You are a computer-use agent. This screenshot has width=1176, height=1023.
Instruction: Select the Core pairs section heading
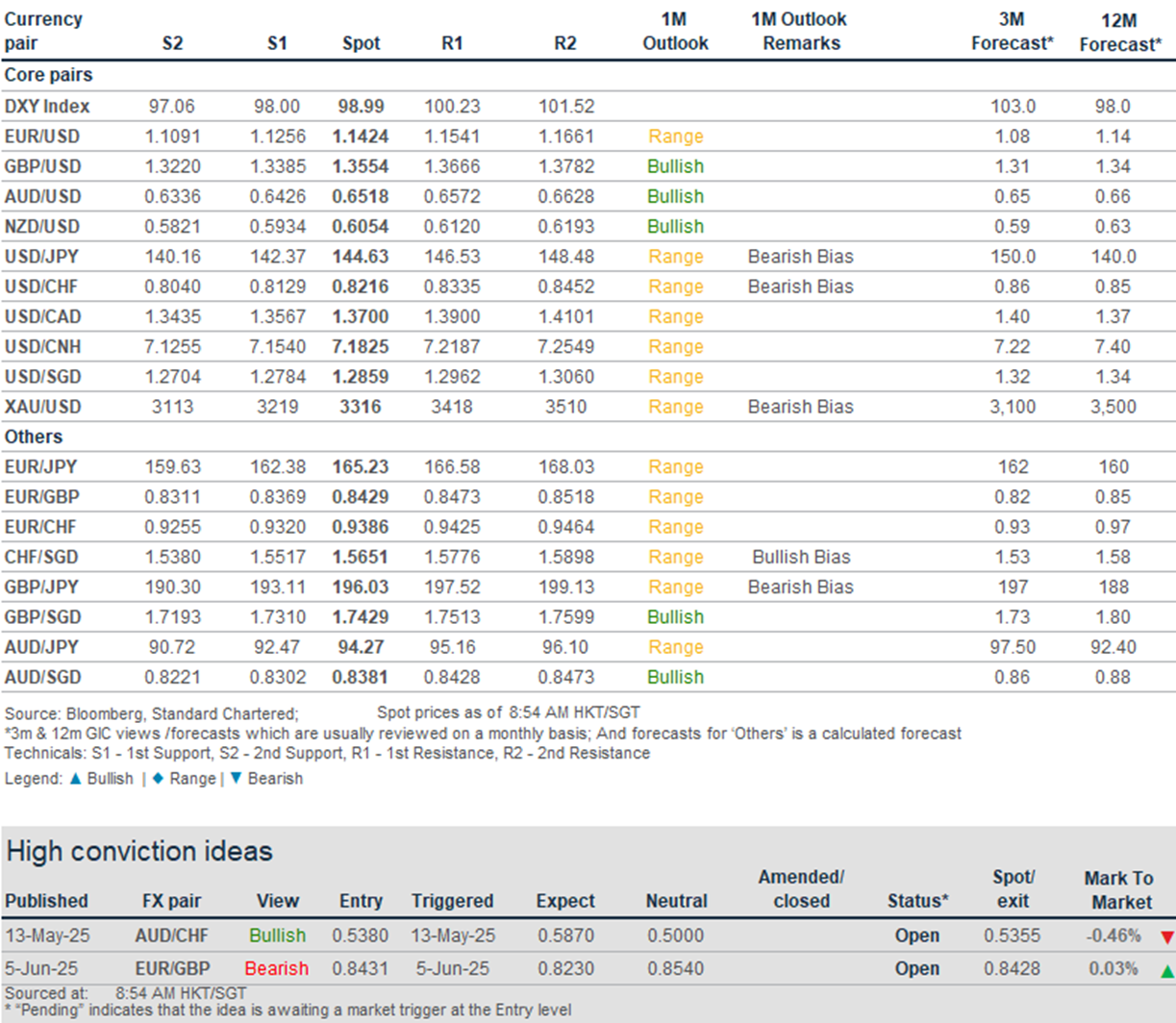48,75
